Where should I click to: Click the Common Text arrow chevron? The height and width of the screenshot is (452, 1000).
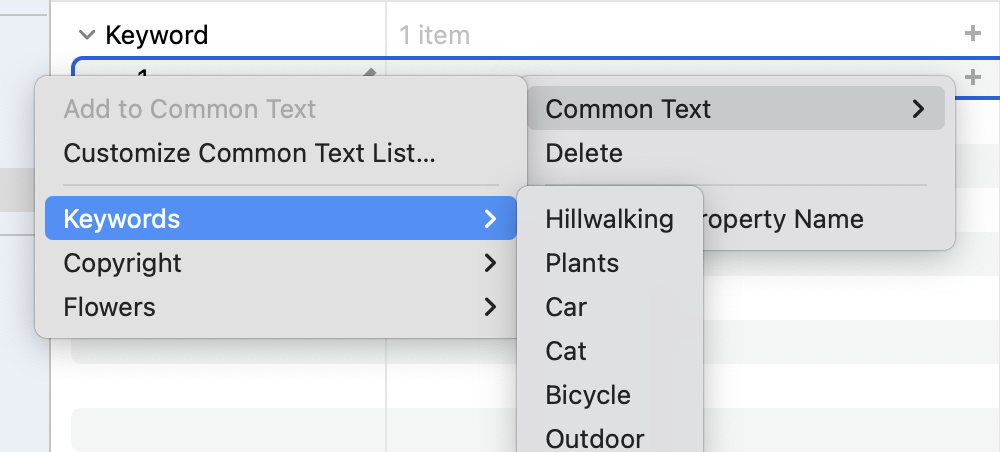(918, 109)
